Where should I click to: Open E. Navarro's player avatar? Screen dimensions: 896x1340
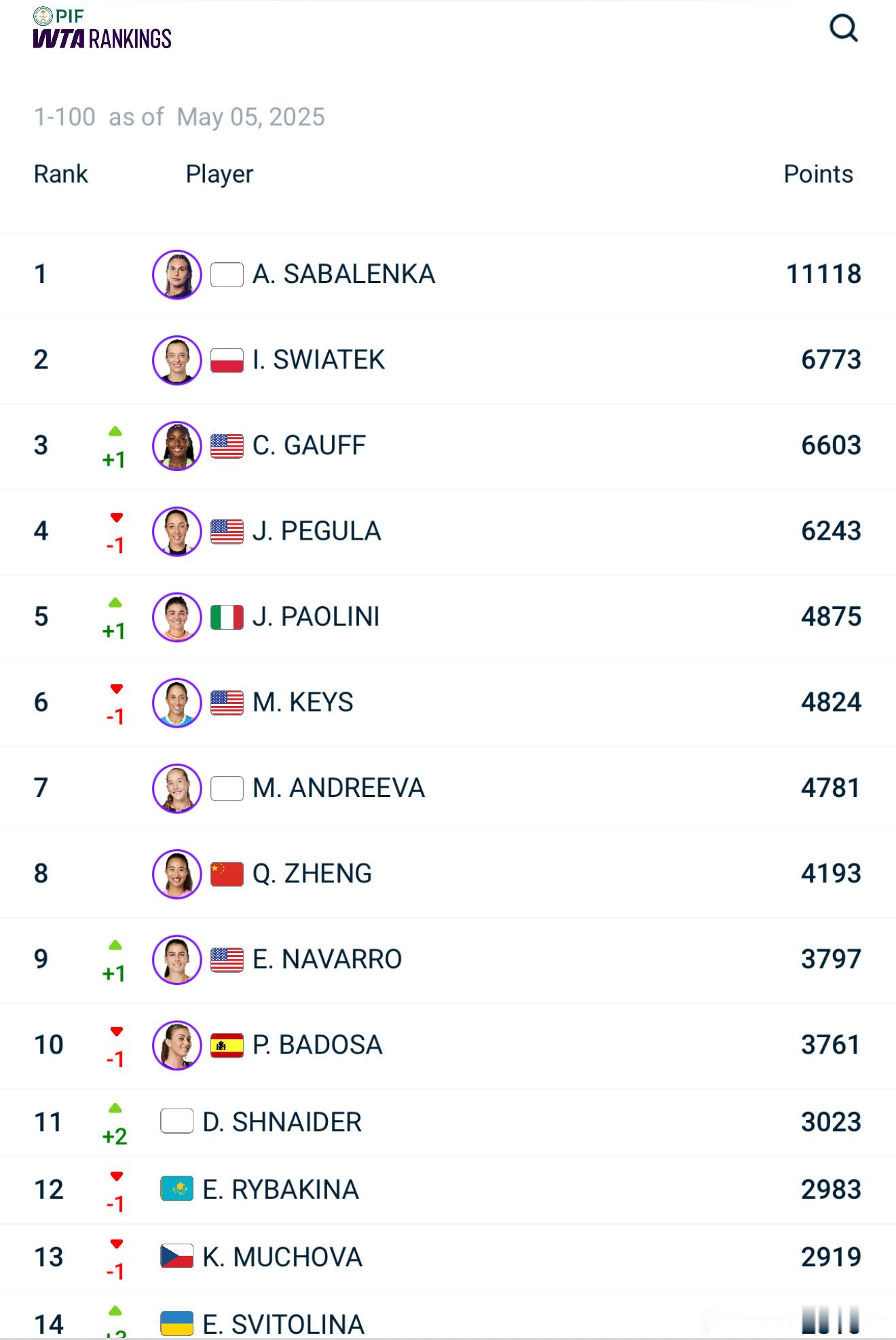[x=177, y=959]
